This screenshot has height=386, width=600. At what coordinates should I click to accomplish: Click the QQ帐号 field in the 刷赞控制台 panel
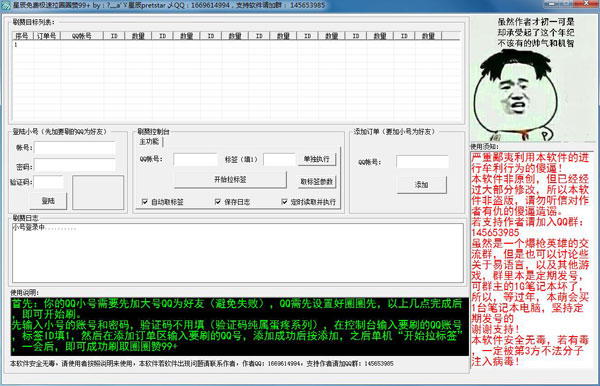click(195, 160)
